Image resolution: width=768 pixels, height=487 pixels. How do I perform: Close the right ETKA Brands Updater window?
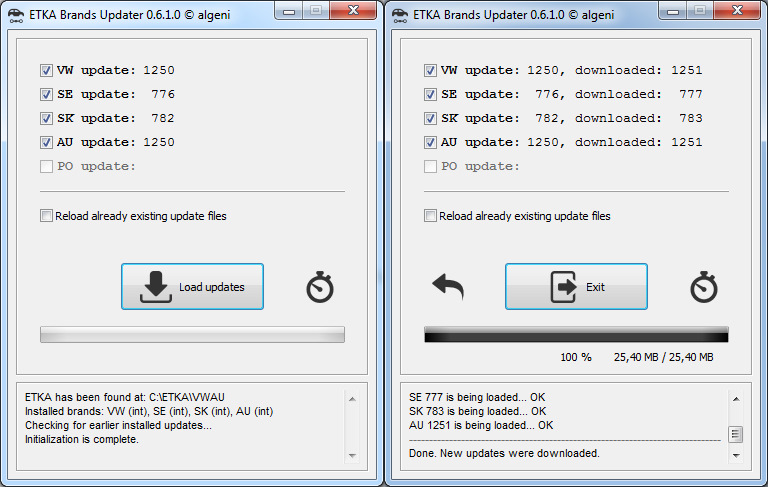pyautogui.click(x=737, y=11)
